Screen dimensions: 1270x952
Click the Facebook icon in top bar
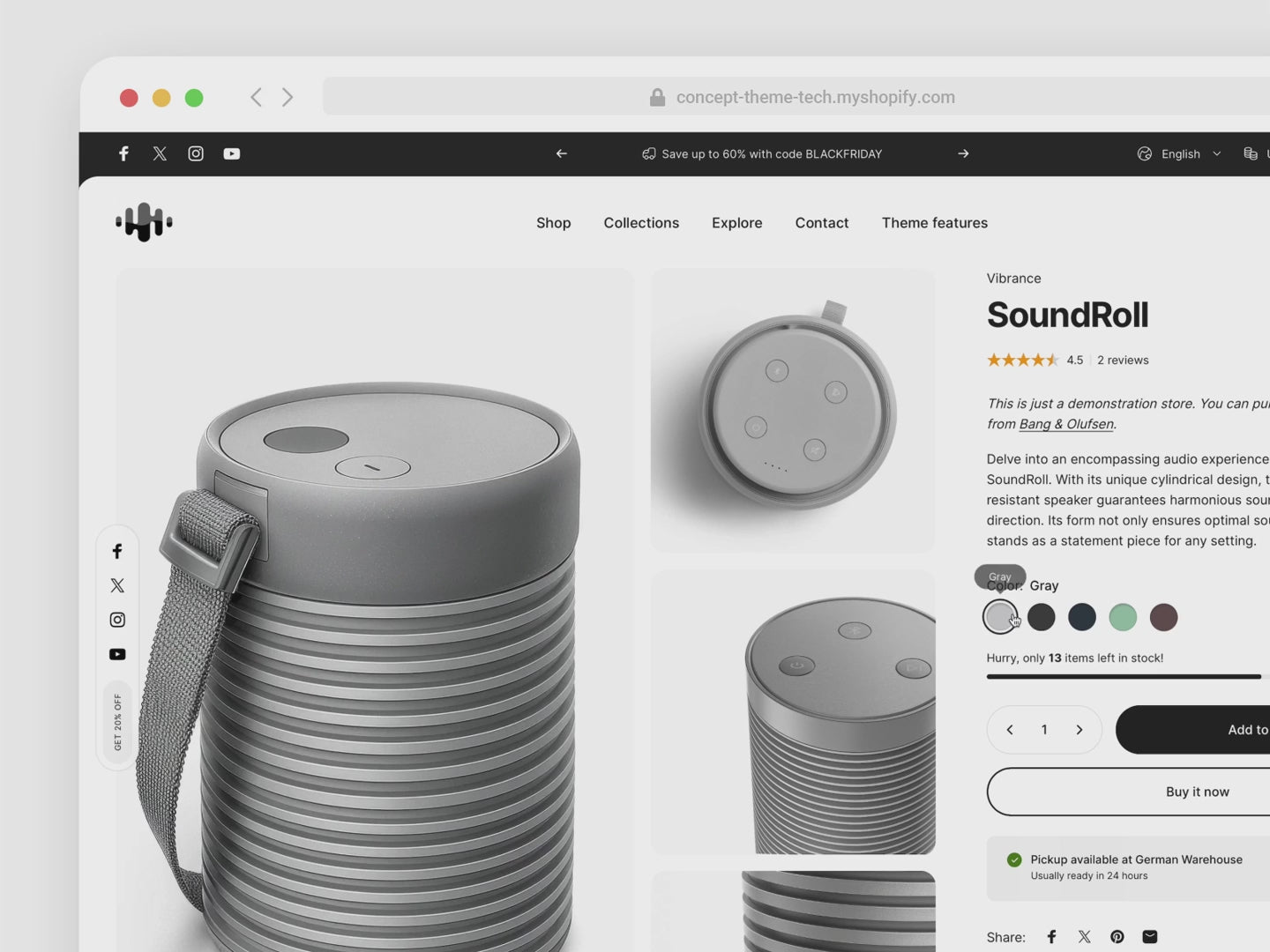[x=124, y=153]
